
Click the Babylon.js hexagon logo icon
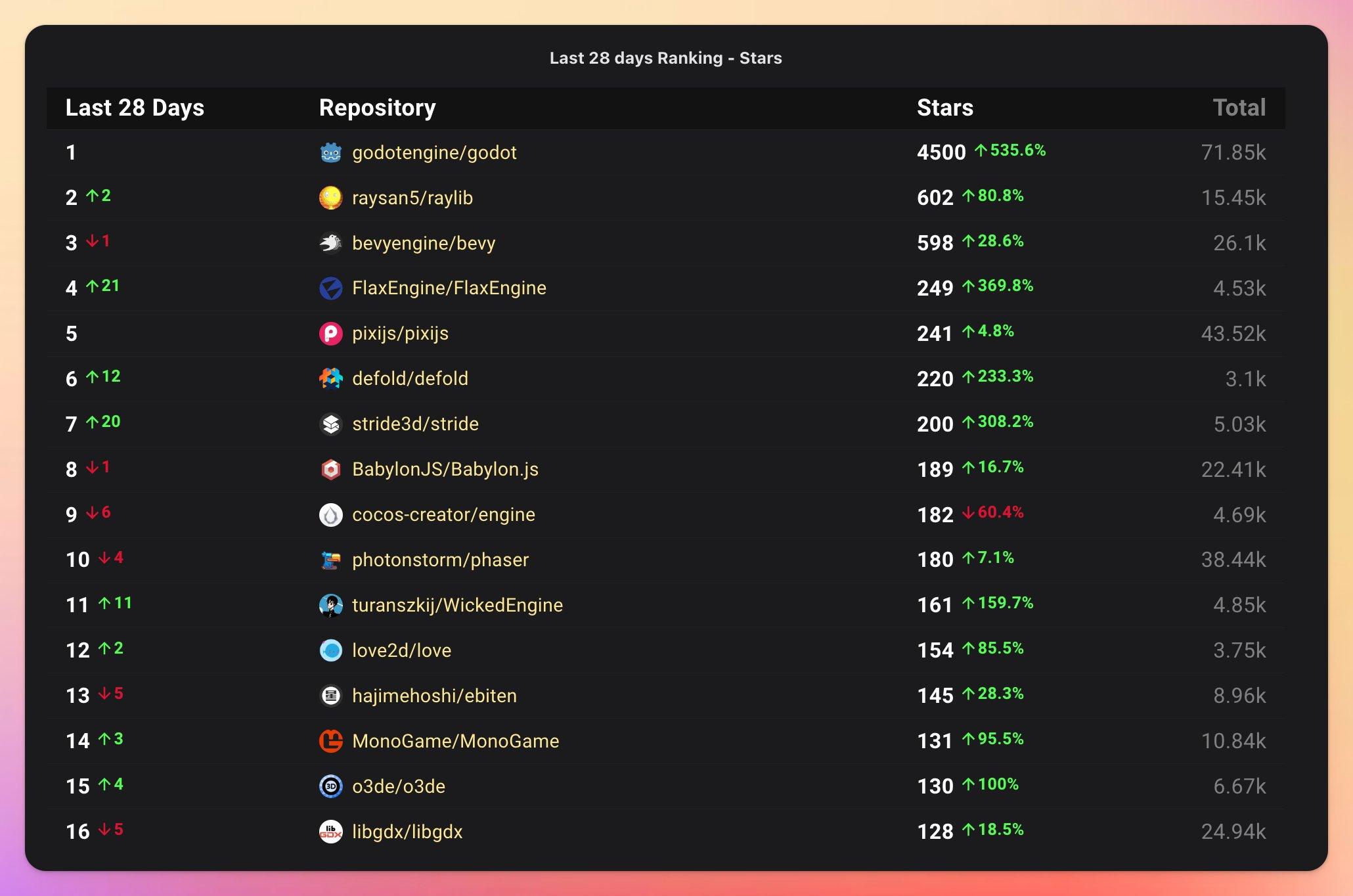click(x=330, y=469)
